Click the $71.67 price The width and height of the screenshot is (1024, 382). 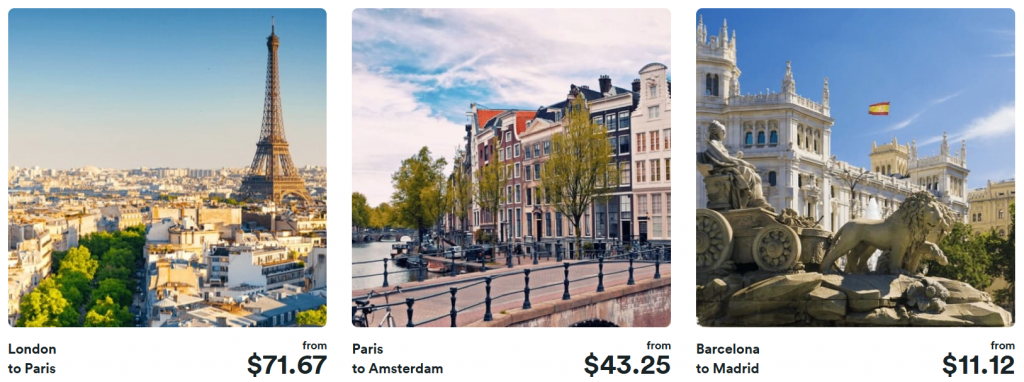[287, 365]
